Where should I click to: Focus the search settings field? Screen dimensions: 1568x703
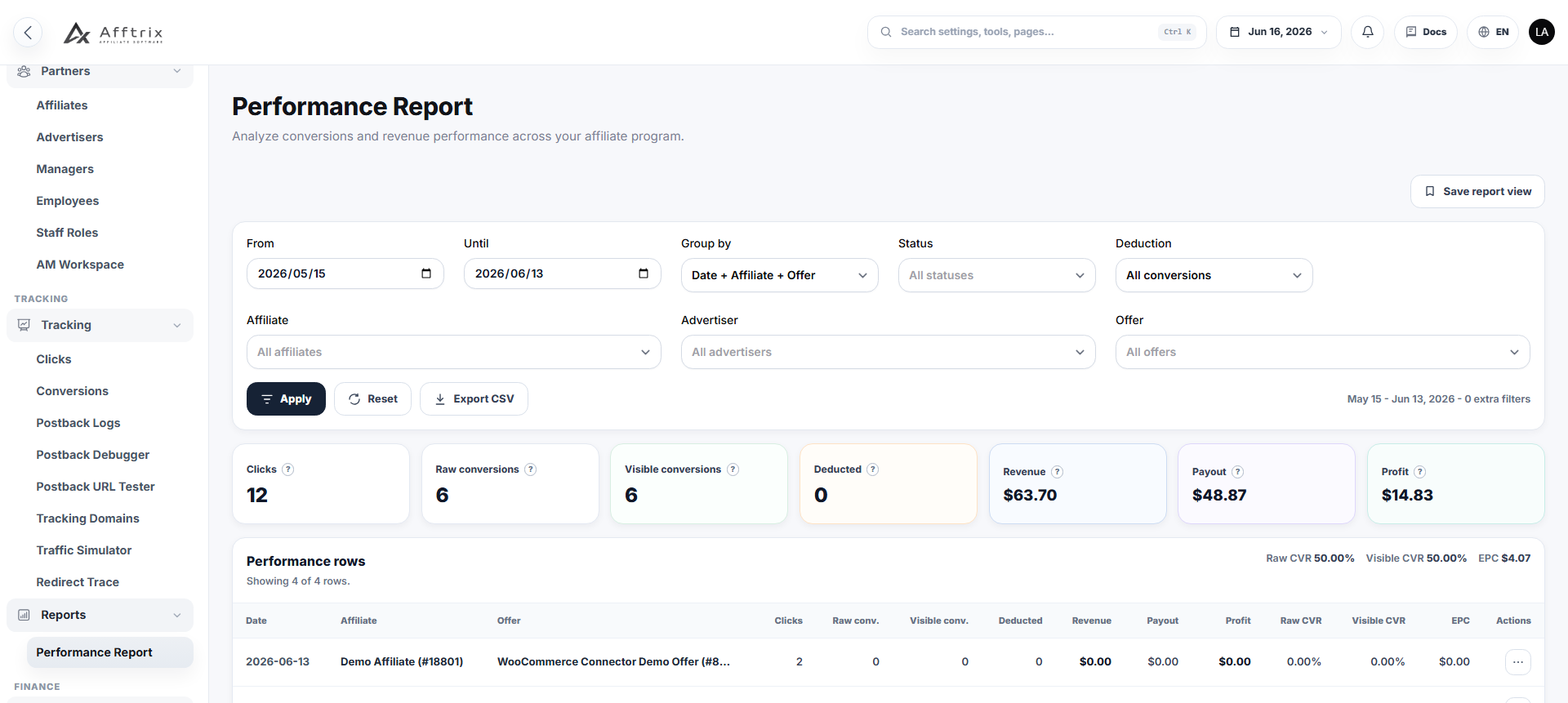(x=1036, y=32)
